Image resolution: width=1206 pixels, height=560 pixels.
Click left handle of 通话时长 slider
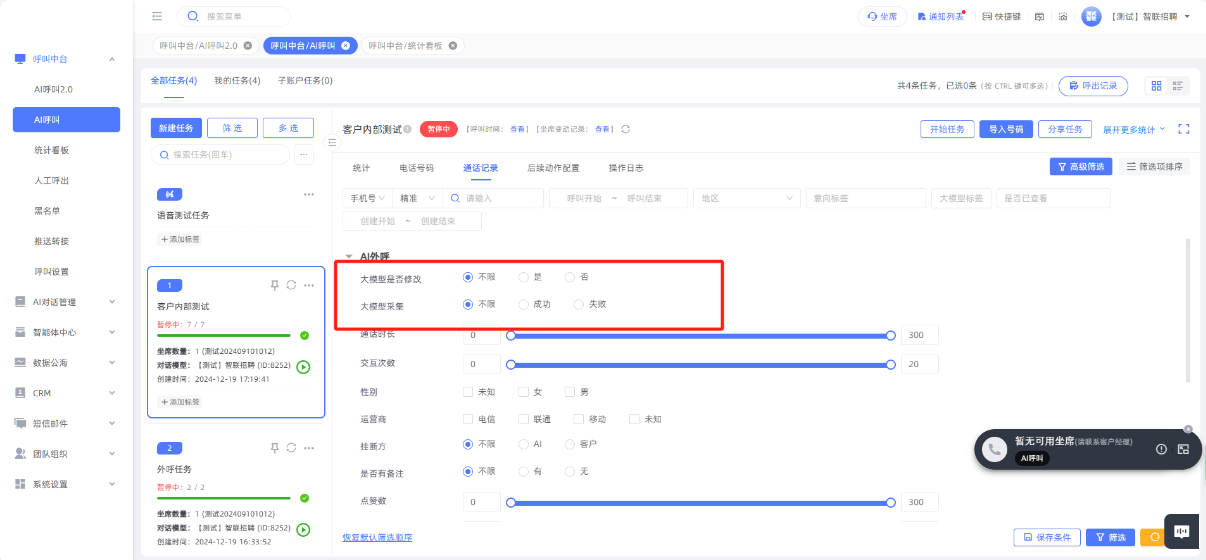511,335
